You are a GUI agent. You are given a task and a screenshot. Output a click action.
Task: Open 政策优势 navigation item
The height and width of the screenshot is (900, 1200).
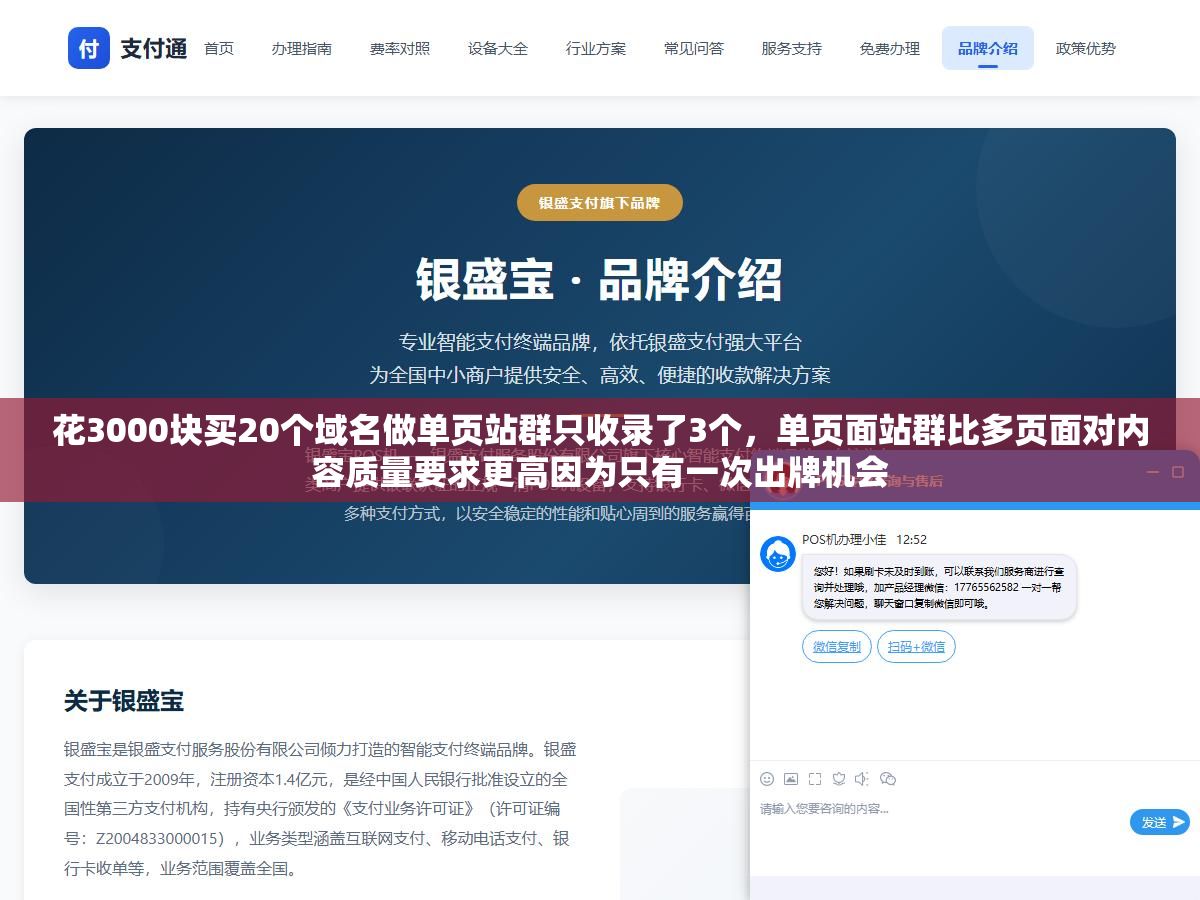(1085, 48)
